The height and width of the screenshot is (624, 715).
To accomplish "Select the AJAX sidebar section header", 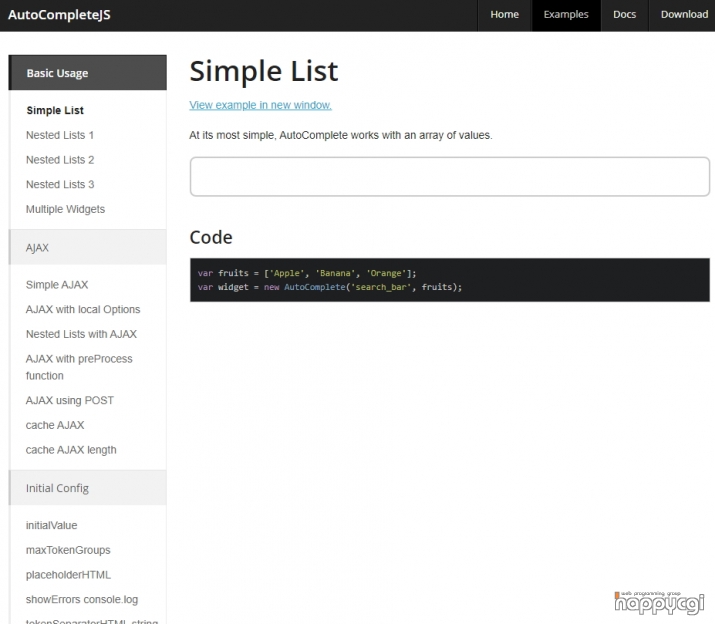I will (88, 247).
